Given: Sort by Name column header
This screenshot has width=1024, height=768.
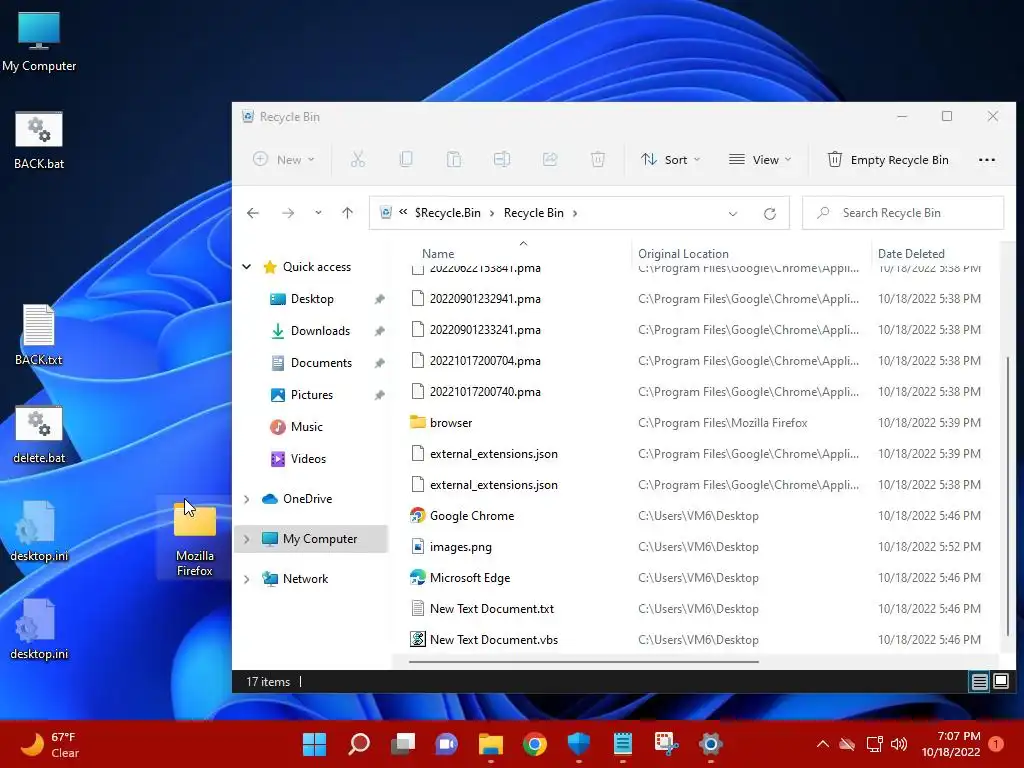Looking at the screenshot, I should [438, 253].
